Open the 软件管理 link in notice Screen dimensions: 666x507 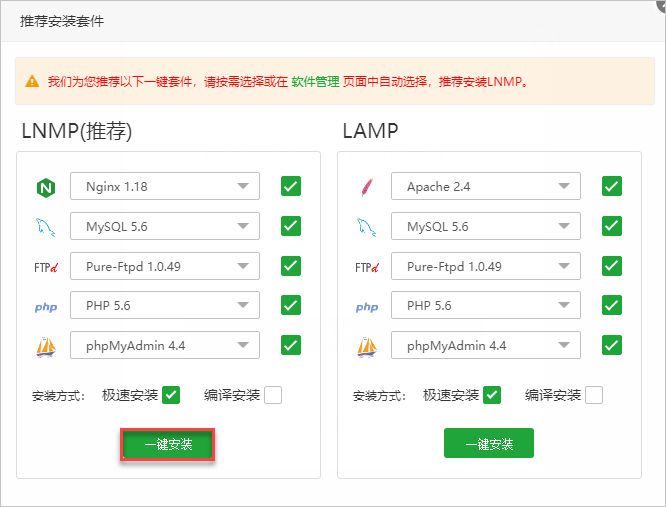point(315,82)
